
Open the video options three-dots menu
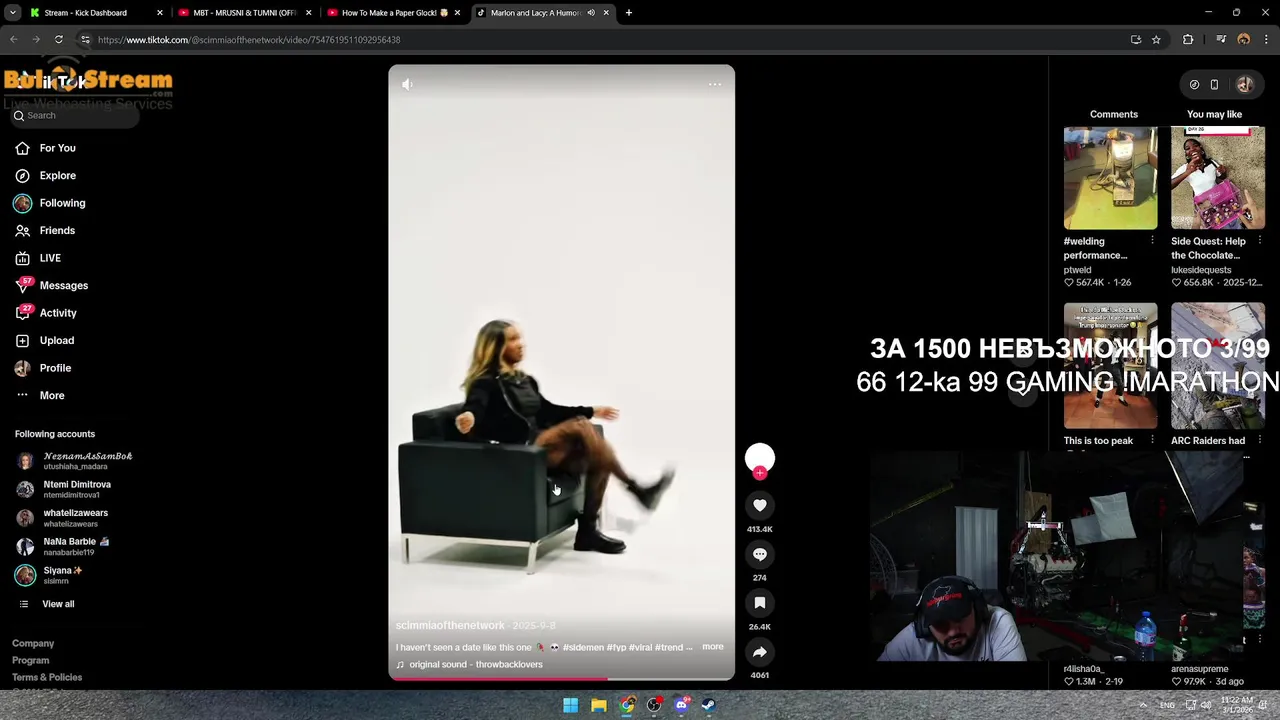click(x=714, y=84)
